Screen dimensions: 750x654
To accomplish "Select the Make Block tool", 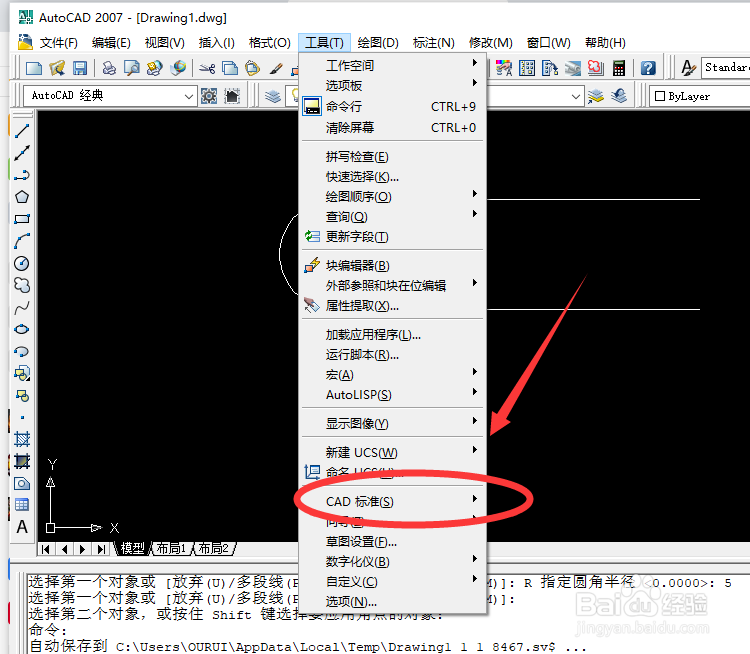I will [x=22, y=396].
